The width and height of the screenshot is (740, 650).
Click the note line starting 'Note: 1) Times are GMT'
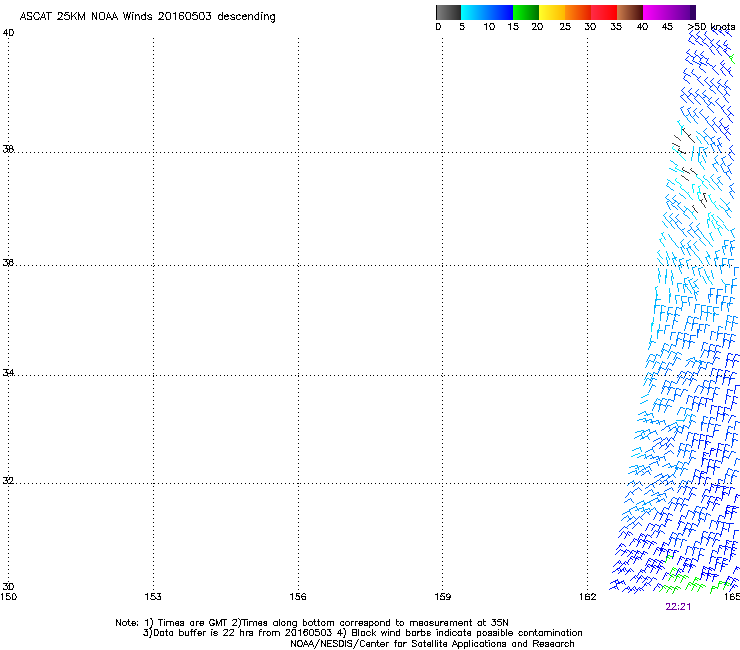(312, 623)
